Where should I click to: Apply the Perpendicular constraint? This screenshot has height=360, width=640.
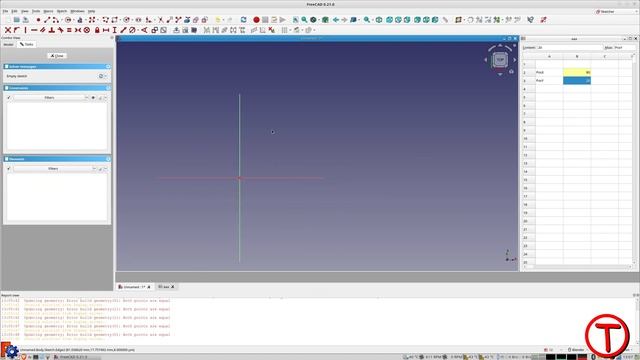point(51,30)
